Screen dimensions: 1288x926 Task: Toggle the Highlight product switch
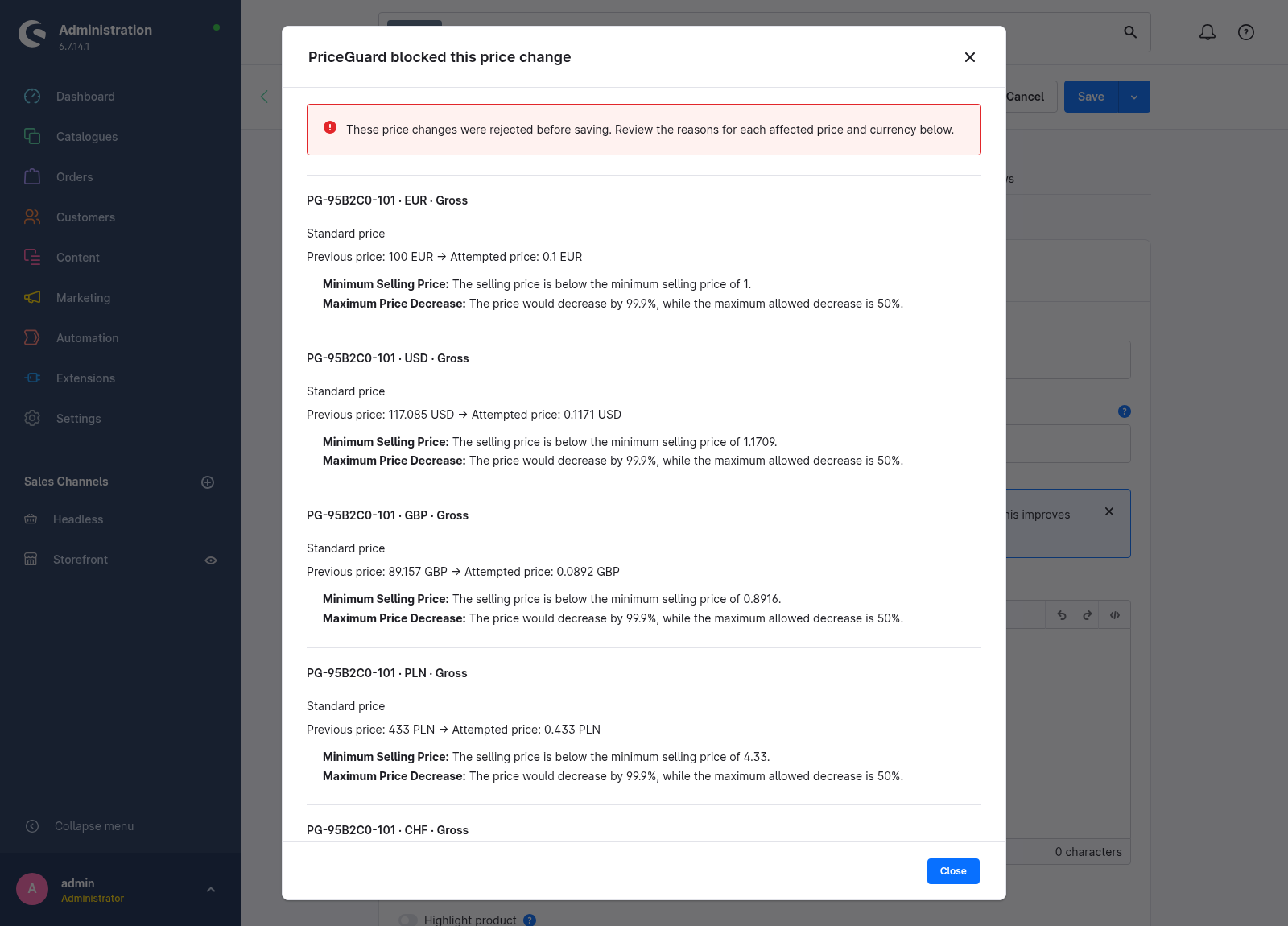tap(408, 920)
